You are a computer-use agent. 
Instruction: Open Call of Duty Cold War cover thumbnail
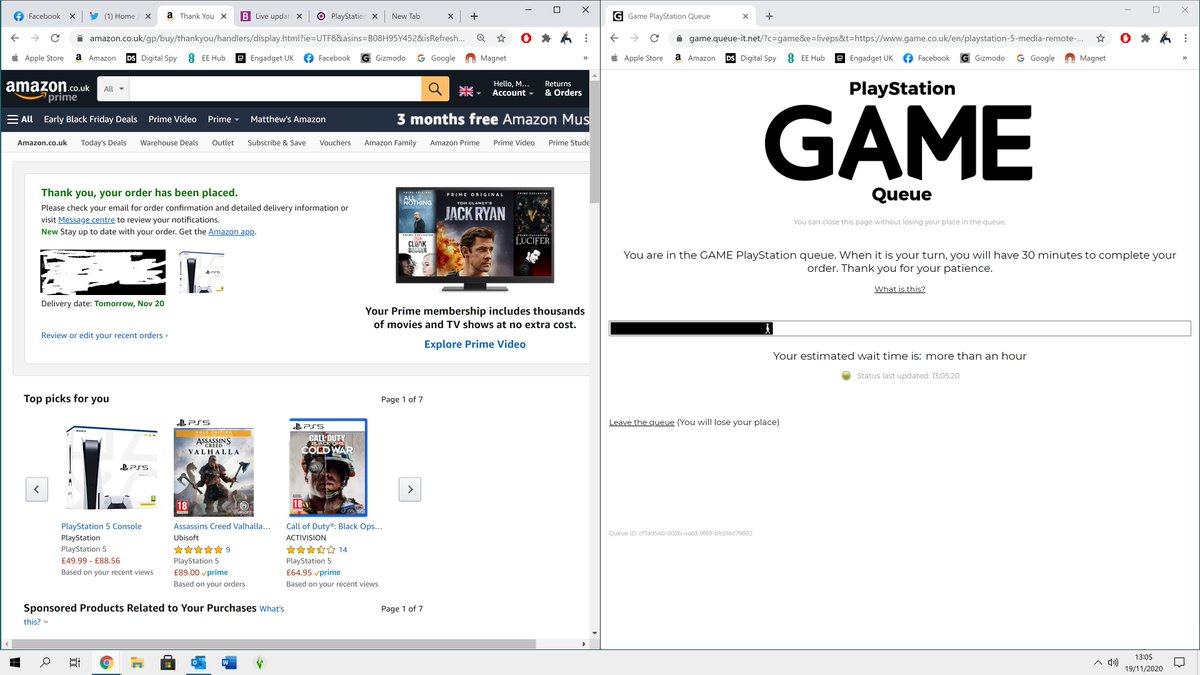tap(327, 467)
